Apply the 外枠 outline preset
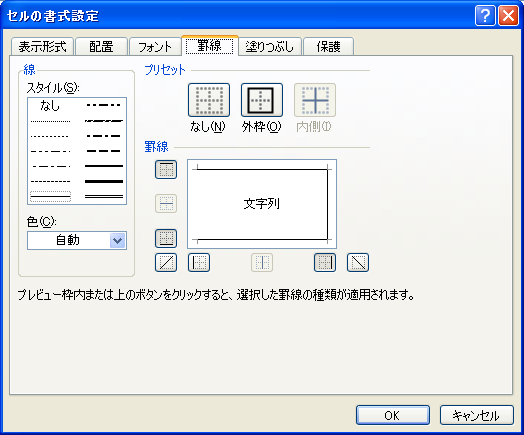Viewport: 524px width, 435px height. tap(262, 100)
